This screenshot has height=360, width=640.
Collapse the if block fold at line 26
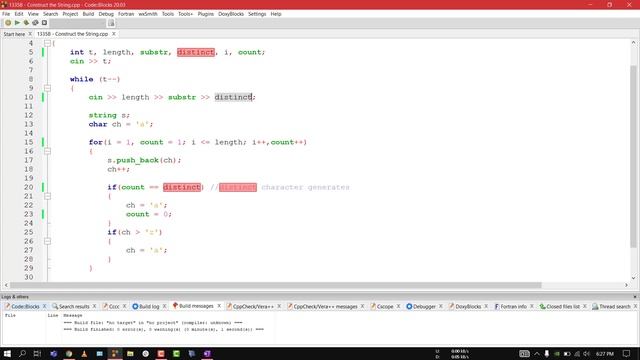click(x=47, y=241)
